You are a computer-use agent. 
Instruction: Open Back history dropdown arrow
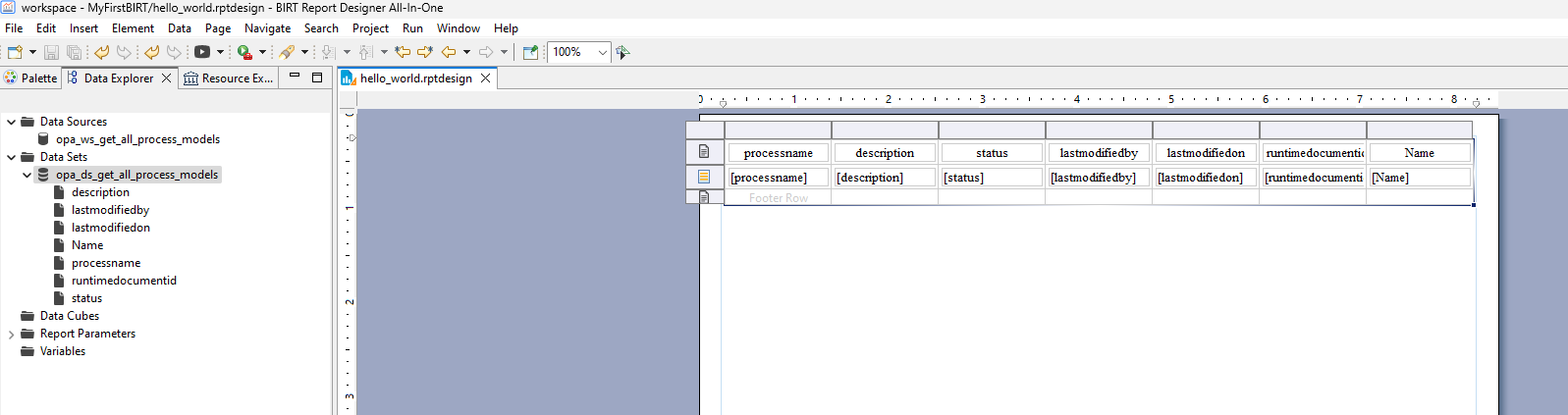[466, 52]
